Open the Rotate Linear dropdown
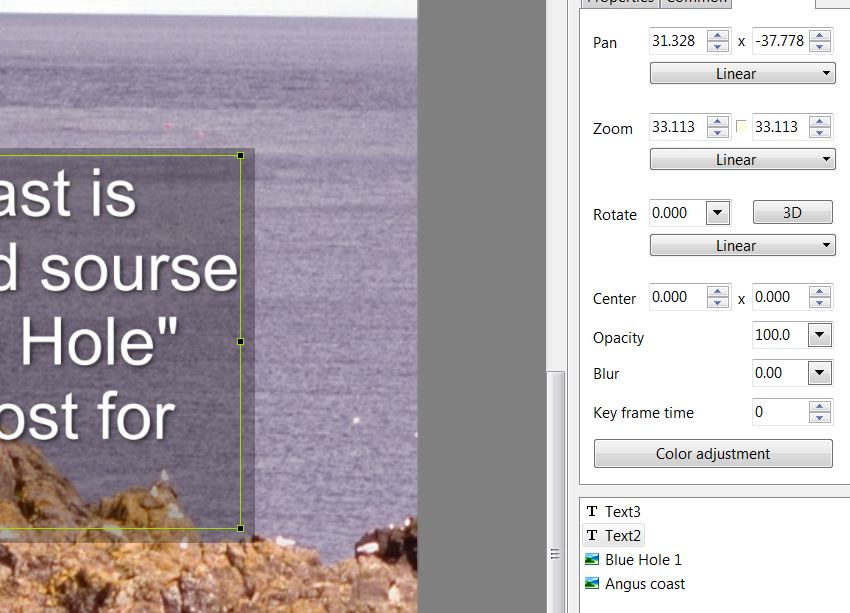 (743, 245)
